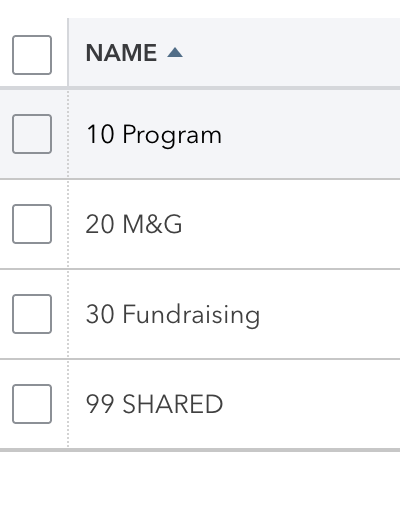The width and height of the screenshot is (400, 520).
Task: Click the empty area below the table
Action: coord(200,486)
